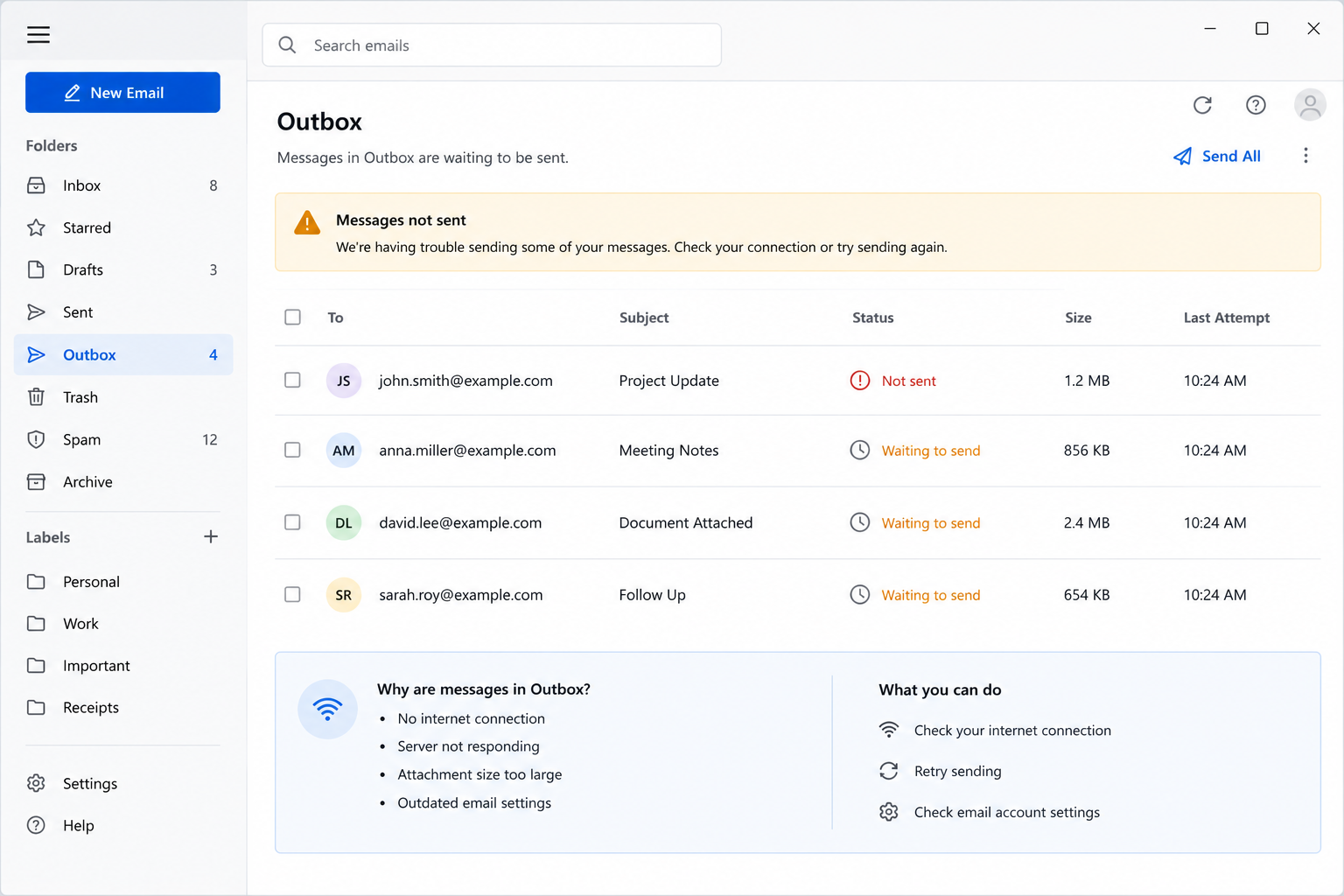
Task: Click the clock icon in Meeting Notes row
Action: point(860,451)
